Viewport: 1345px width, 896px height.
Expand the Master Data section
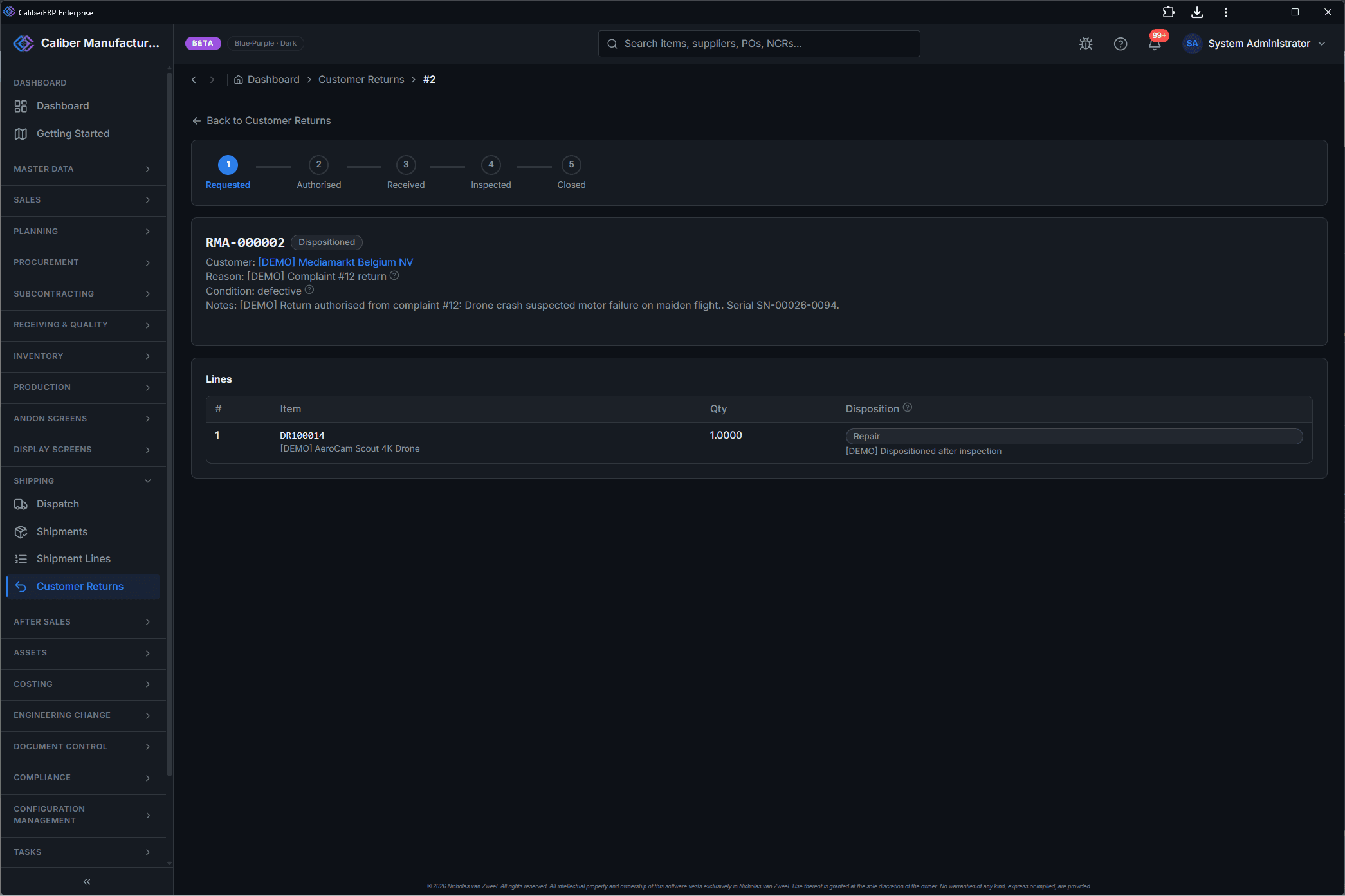[x=83, y=169]
